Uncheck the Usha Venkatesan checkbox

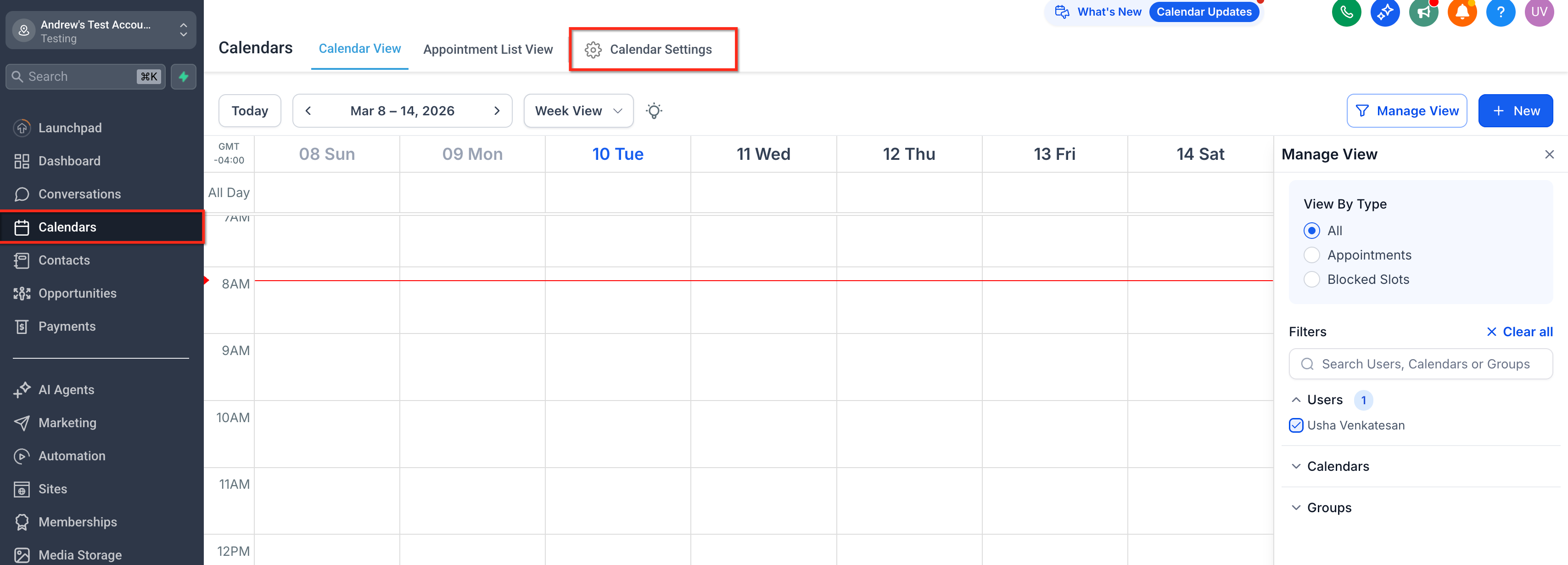click(x=1296, y=425)
